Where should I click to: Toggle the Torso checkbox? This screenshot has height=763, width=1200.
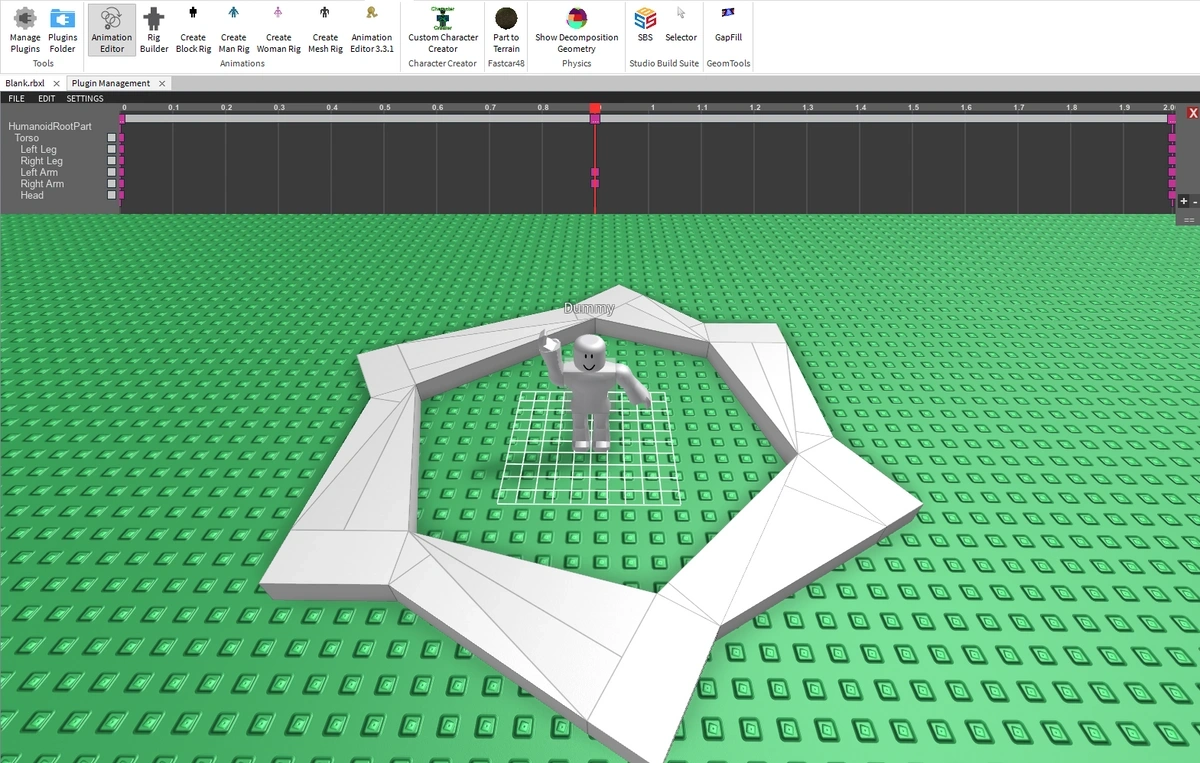click(112, 139)
